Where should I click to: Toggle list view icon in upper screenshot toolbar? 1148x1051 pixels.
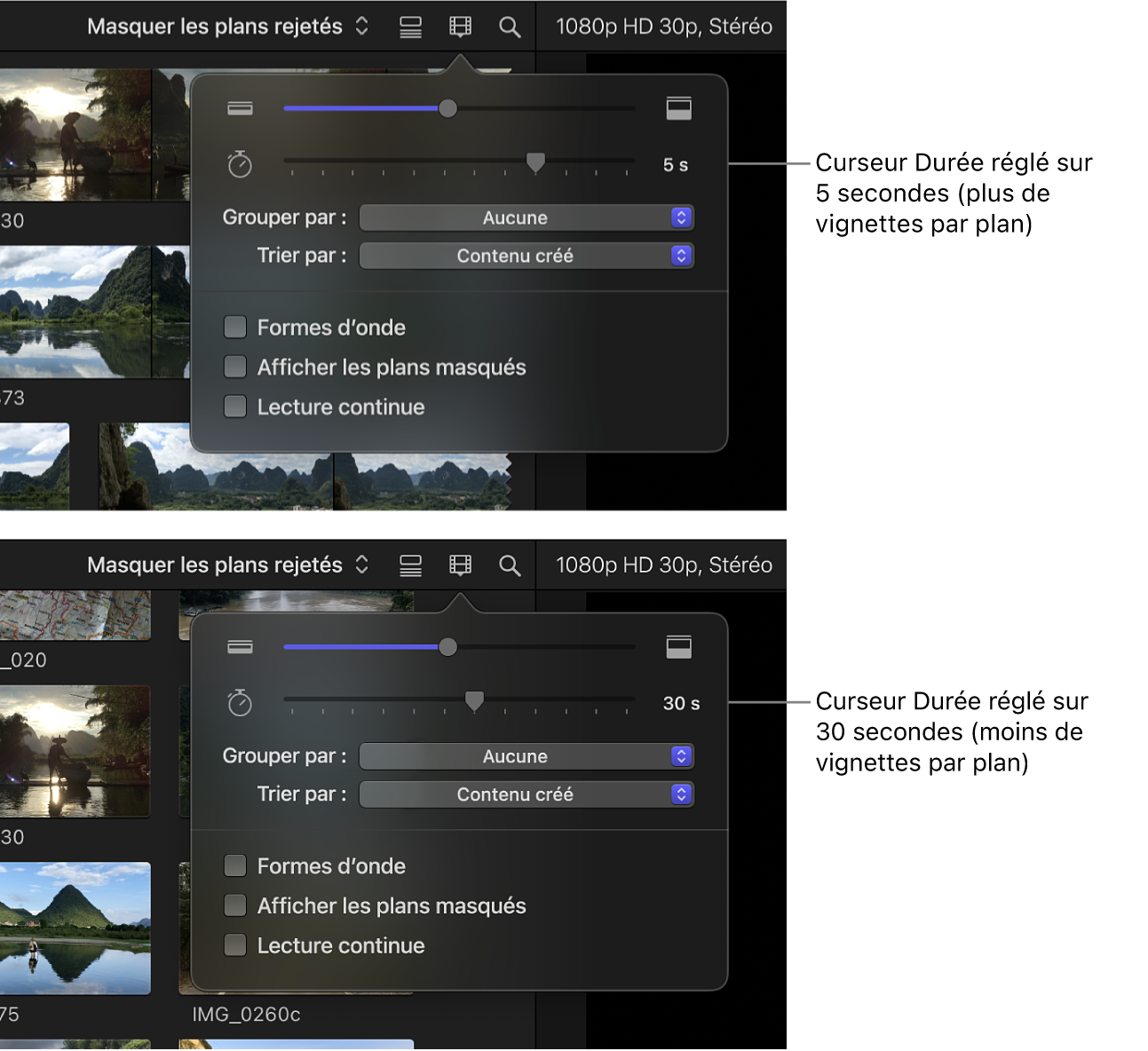coord(410,28)
